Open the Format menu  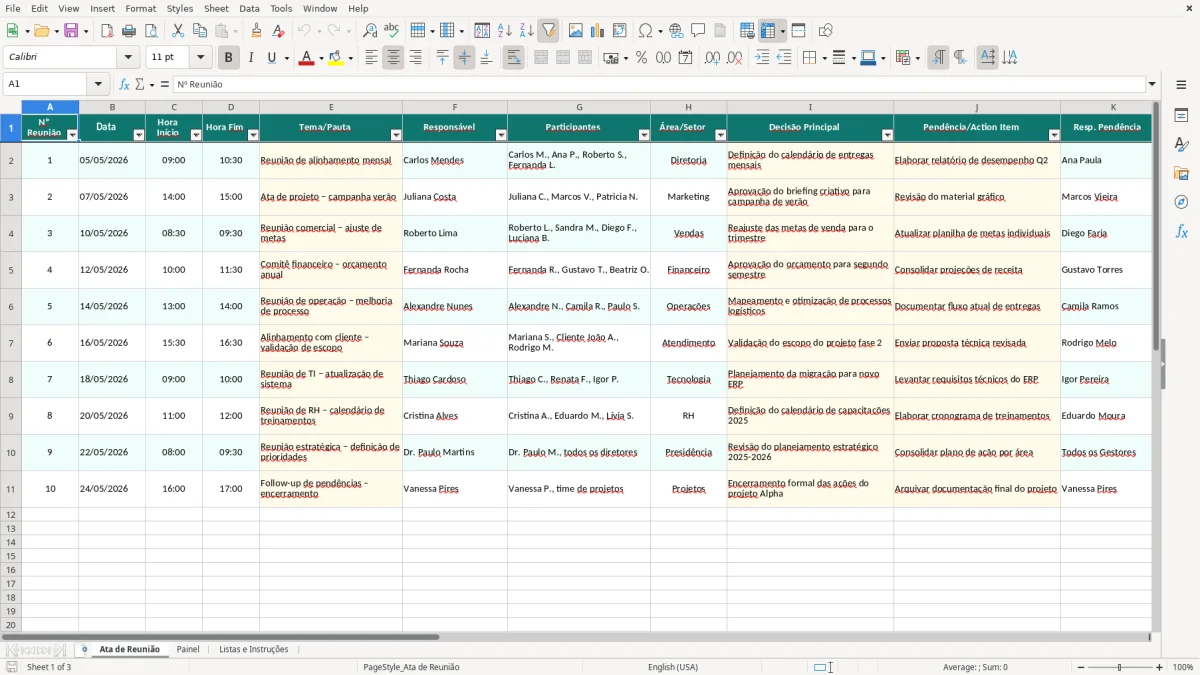pyautogui.click(x=140, y=8)
